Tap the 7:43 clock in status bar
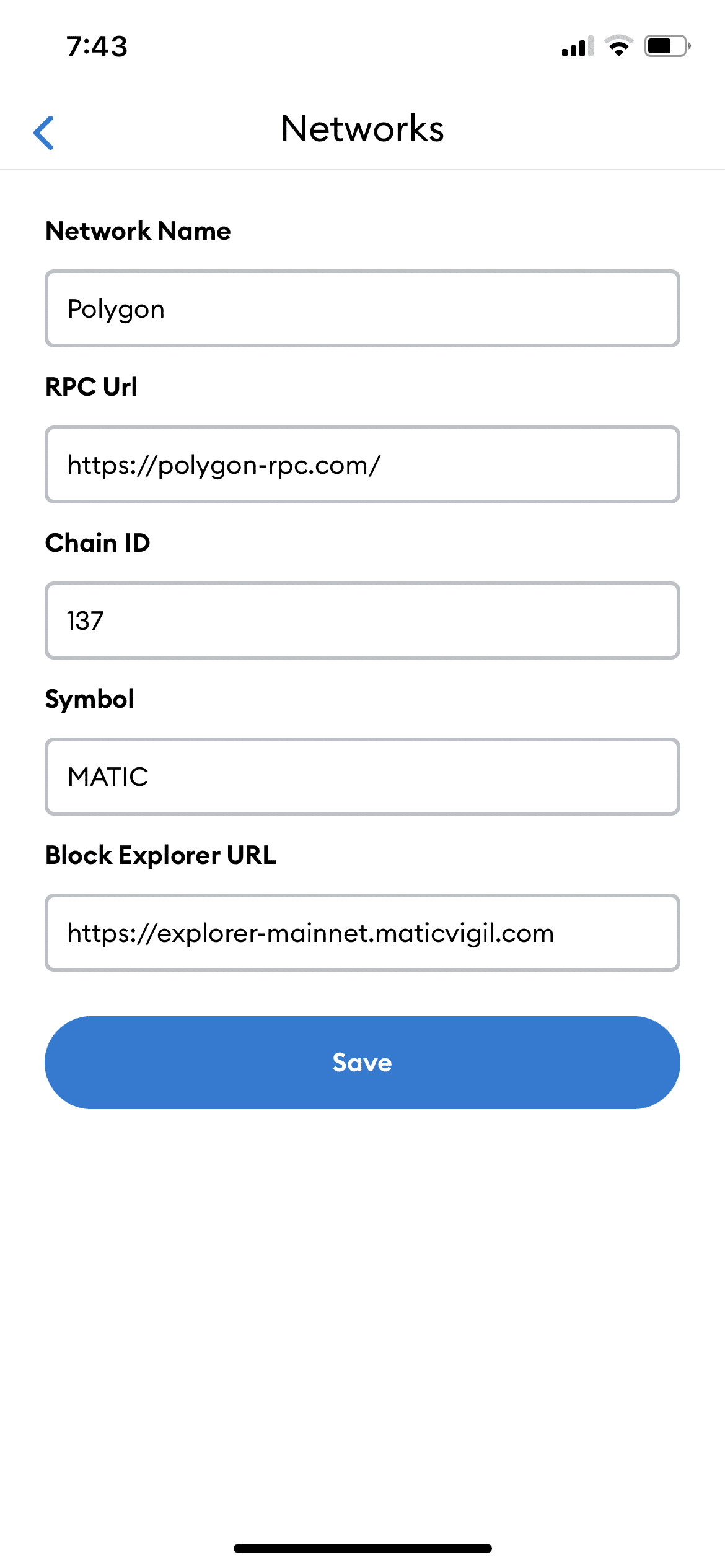The height and width of the screenshot is (1568, 725). 97,46
